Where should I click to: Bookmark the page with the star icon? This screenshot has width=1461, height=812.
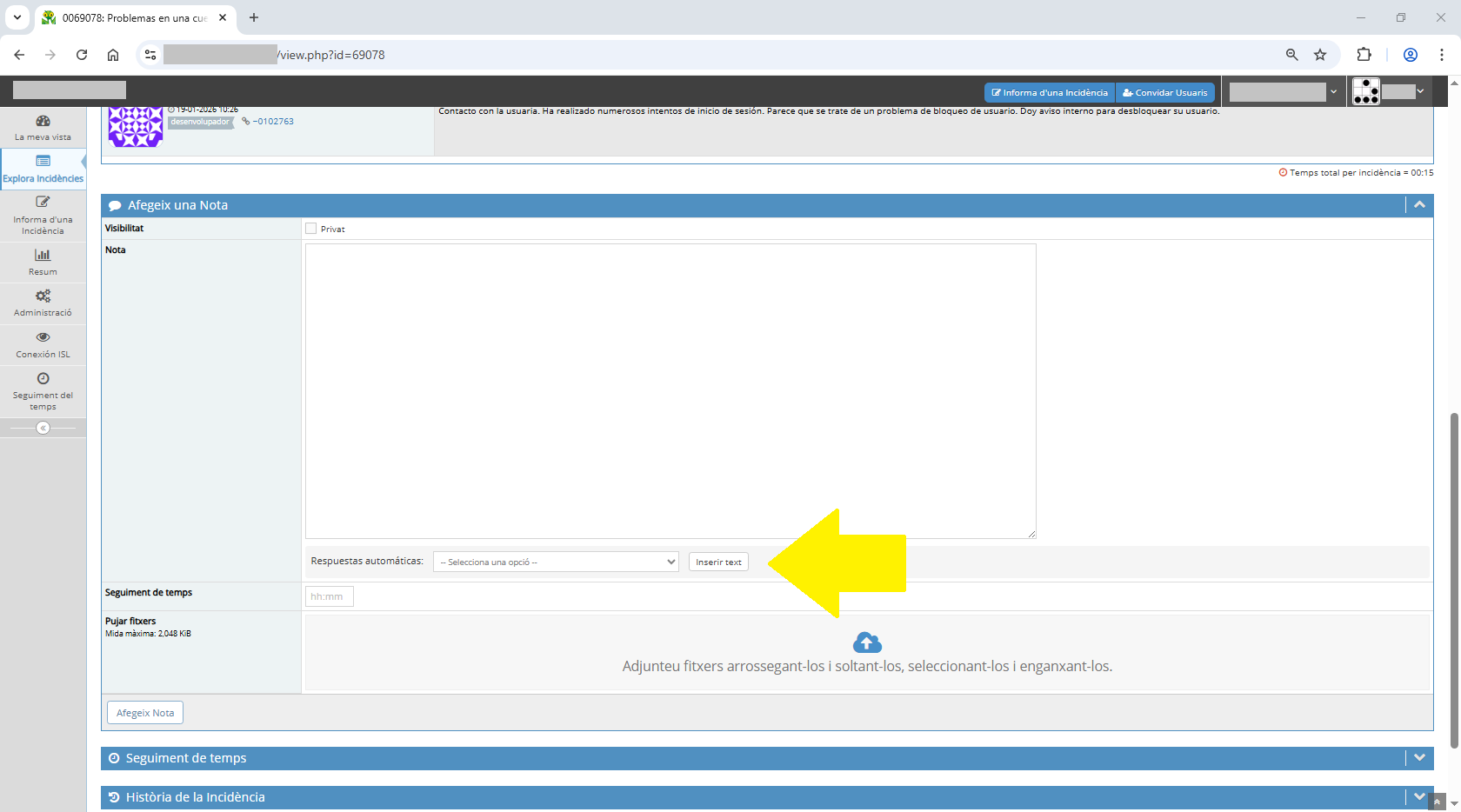[1320, 54]
